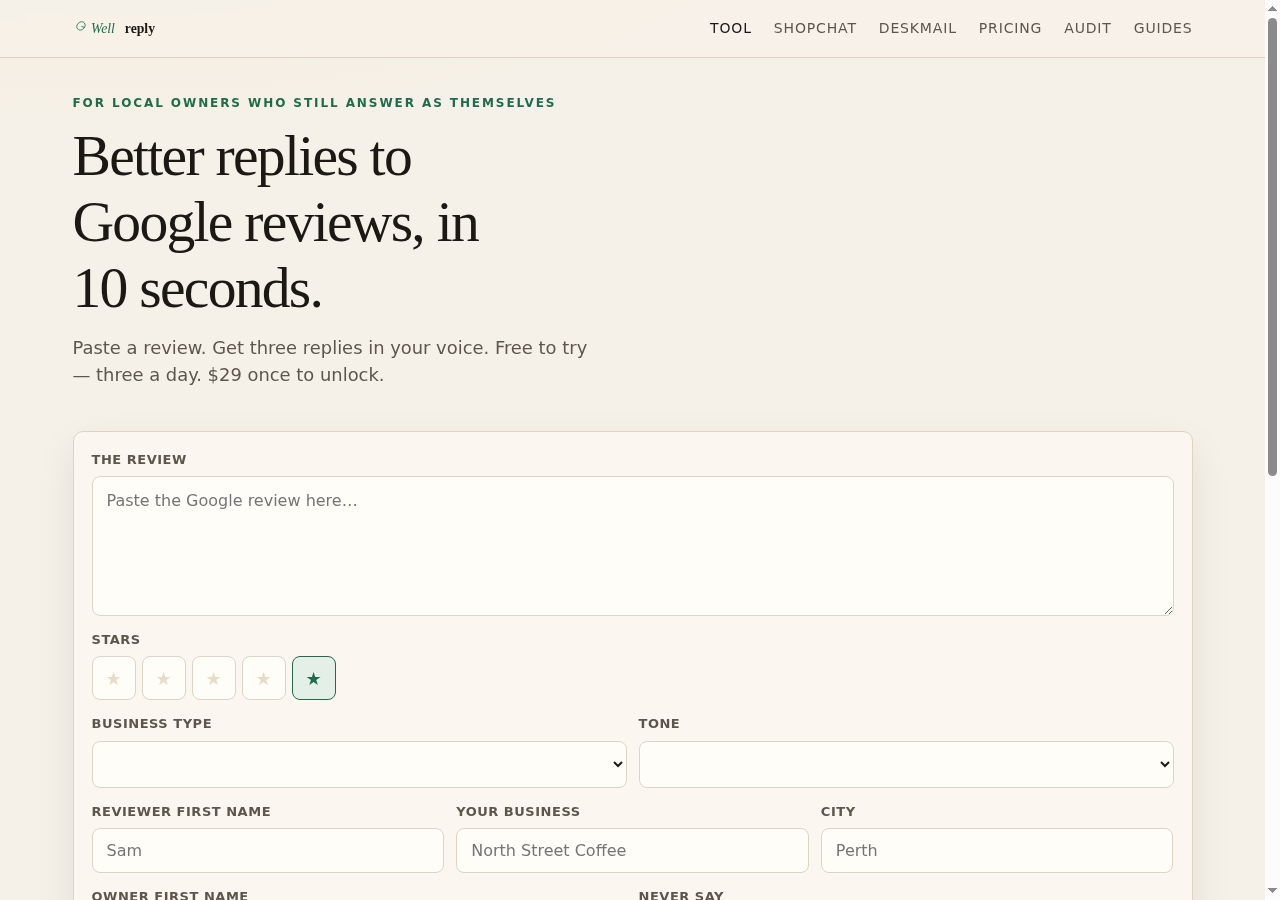Select the fifth star rating

point(314,678)
